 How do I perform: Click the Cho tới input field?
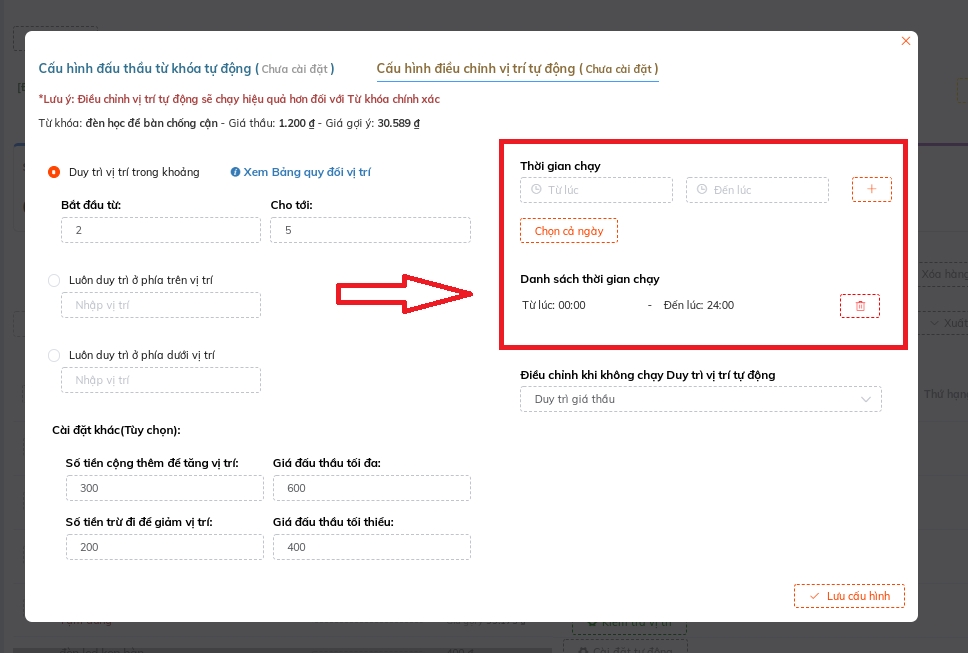point(370,230)
